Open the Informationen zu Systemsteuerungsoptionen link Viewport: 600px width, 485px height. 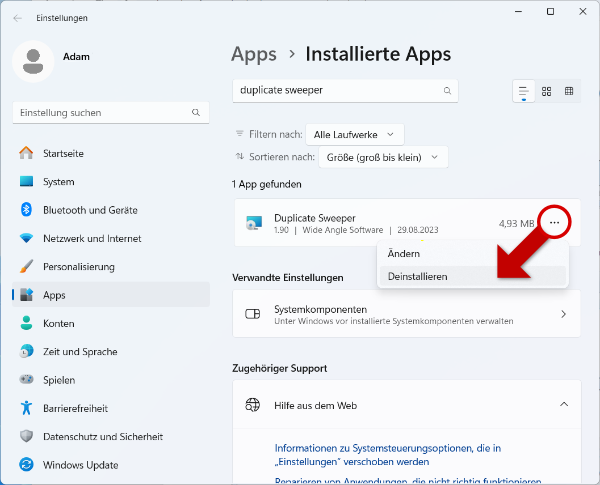click(x=388, y=455)
